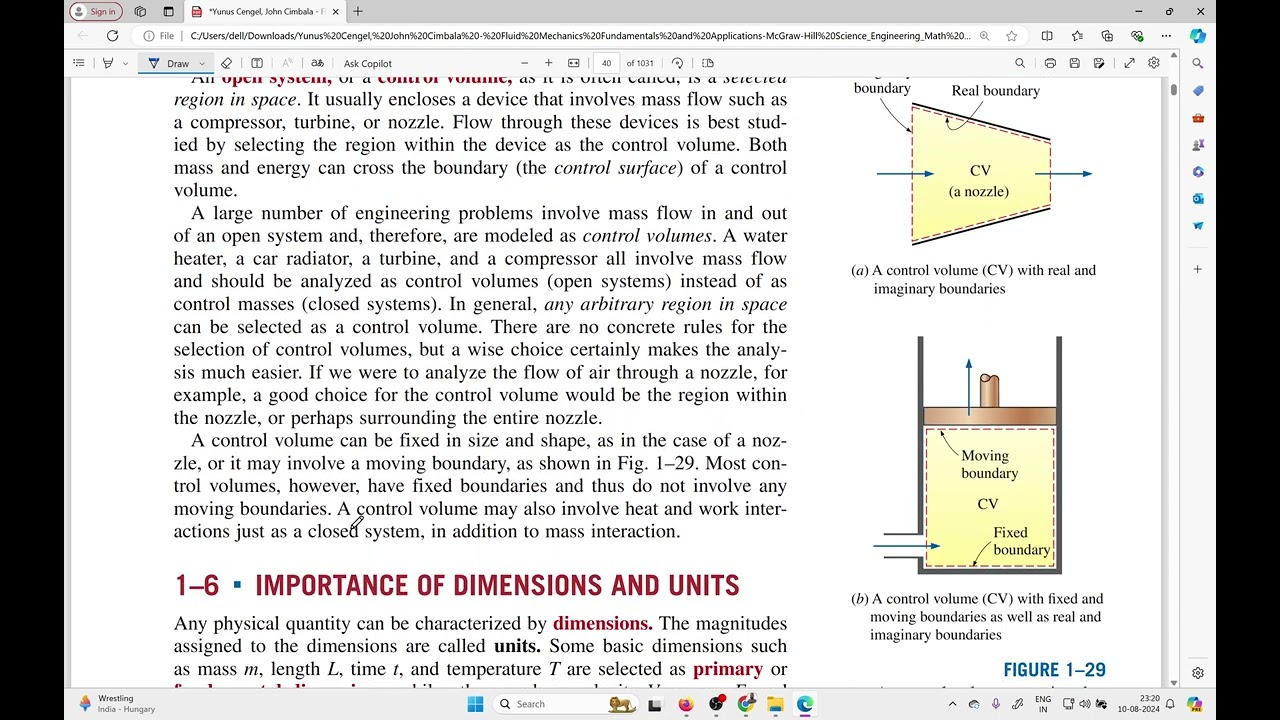Open File Explorer from taskbar
Screen dimensions: 1280x720
pos(775,704)
